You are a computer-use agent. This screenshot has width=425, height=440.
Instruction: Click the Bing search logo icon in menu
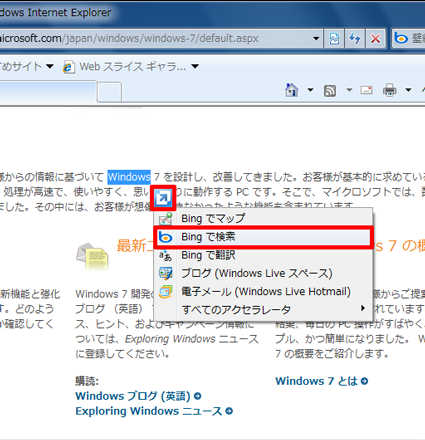pos(165,237)
